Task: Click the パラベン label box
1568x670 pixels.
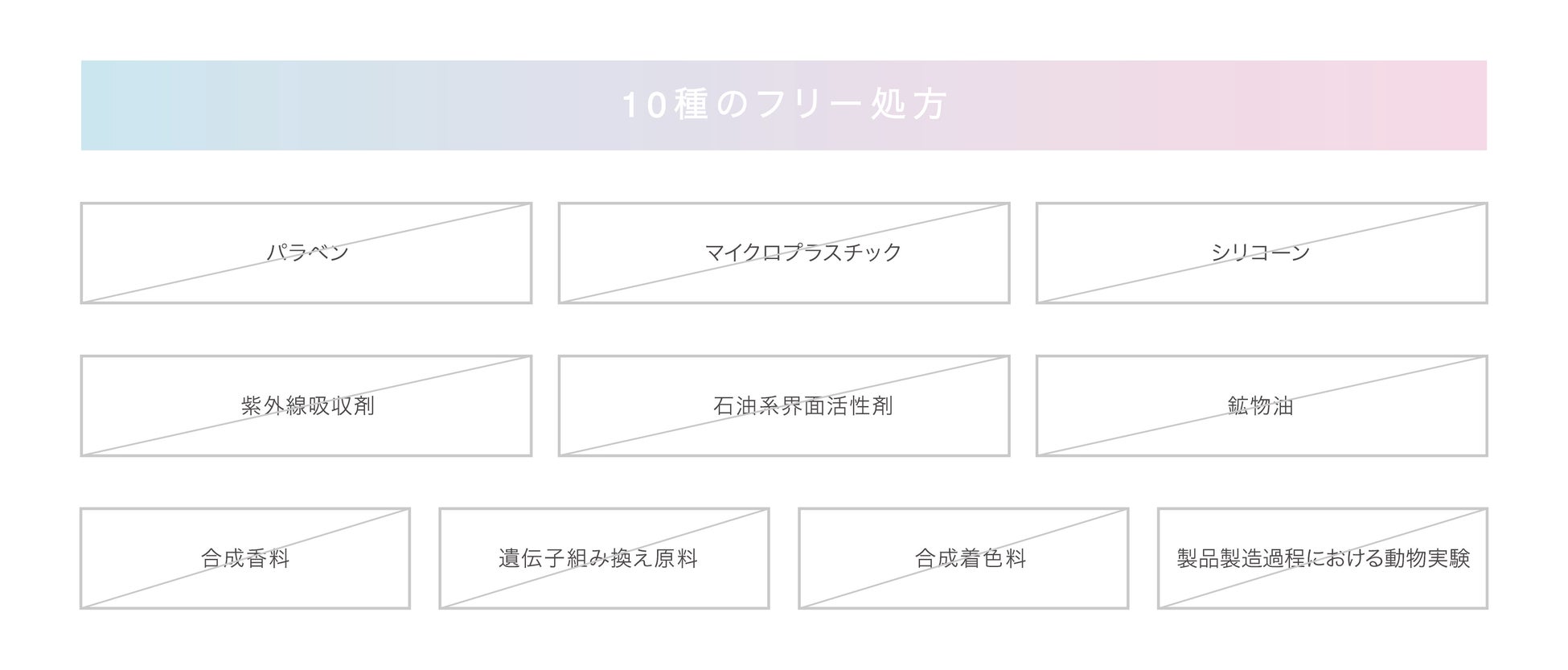Action: pos(306,253)
